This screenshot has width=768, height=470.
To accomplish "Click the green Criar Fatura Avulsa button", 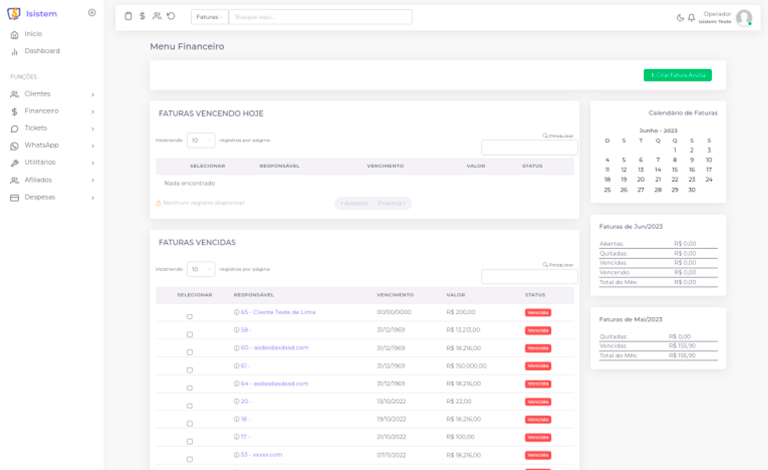I will (x=677, y=75).
